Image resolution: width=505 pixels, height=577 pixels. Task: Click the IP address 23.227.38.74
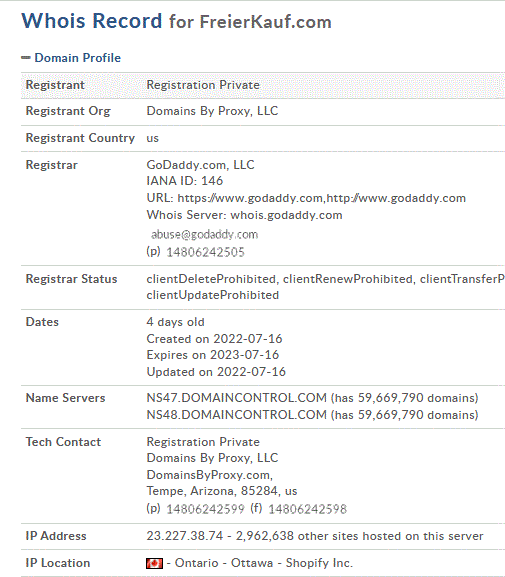point(185,536)
